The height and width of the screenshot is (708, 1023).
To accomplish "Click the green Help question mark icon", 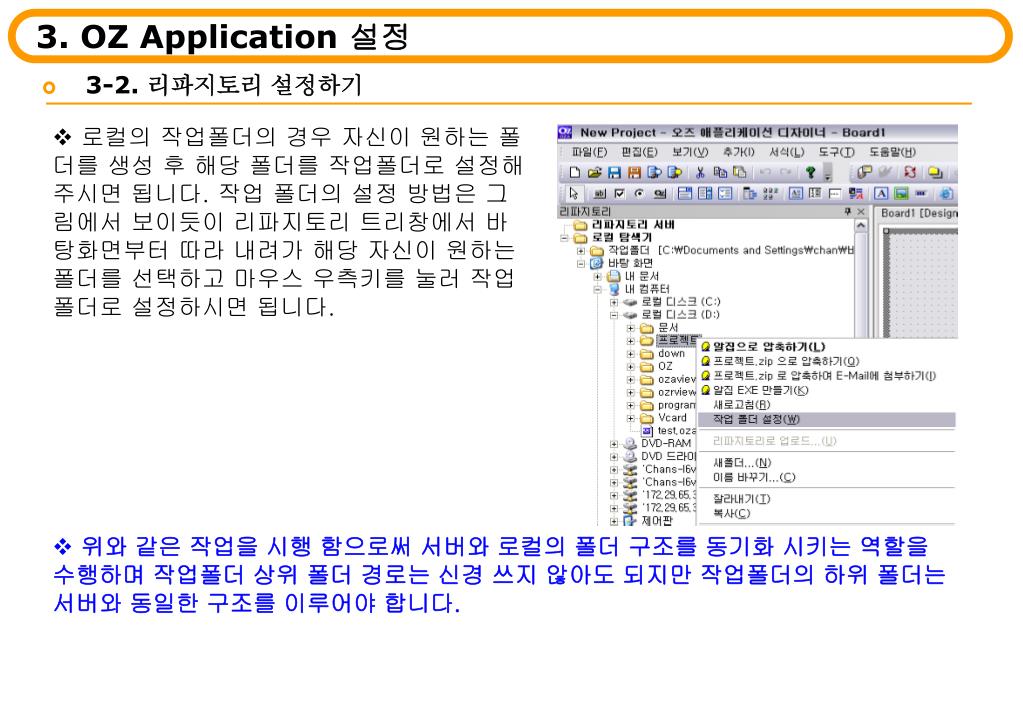I will [x=811, y=171].
